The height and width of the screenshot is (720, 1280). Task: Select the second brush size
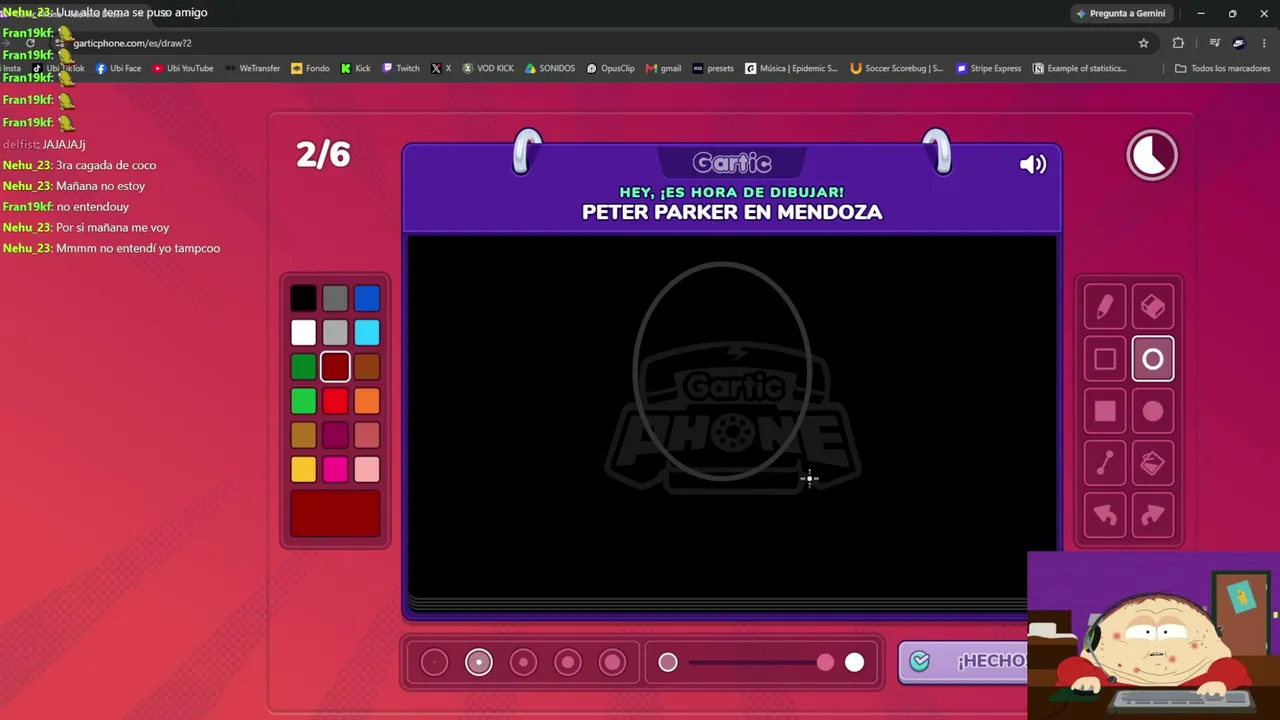(479, 662)
